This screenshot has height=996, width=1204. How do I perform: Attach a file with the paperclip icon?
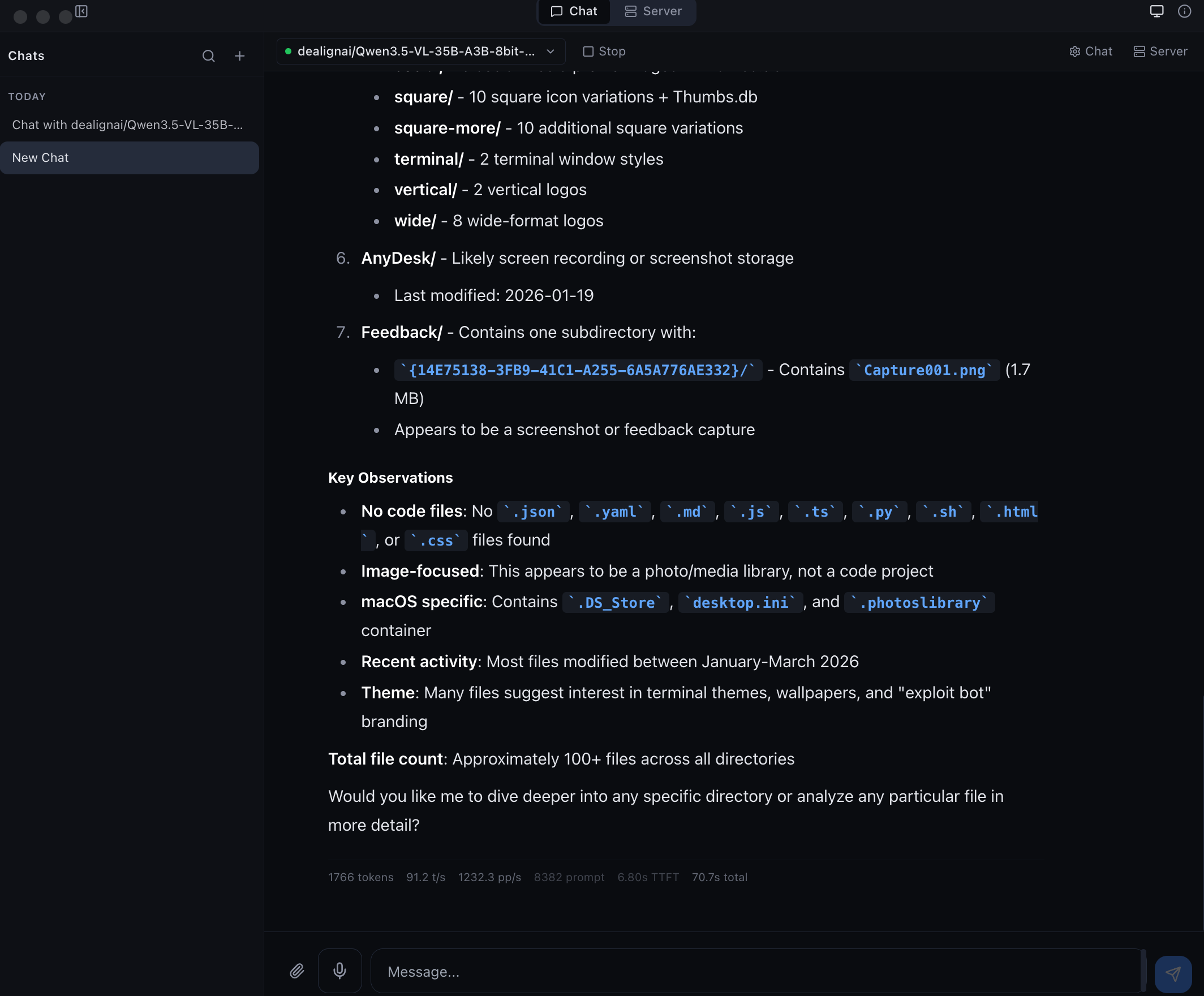coord(296,971)
